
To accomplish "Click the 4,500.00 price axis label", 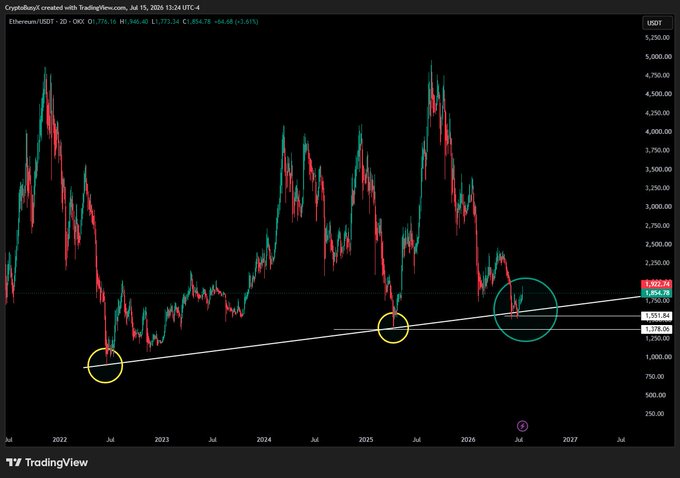I will 657,94.
